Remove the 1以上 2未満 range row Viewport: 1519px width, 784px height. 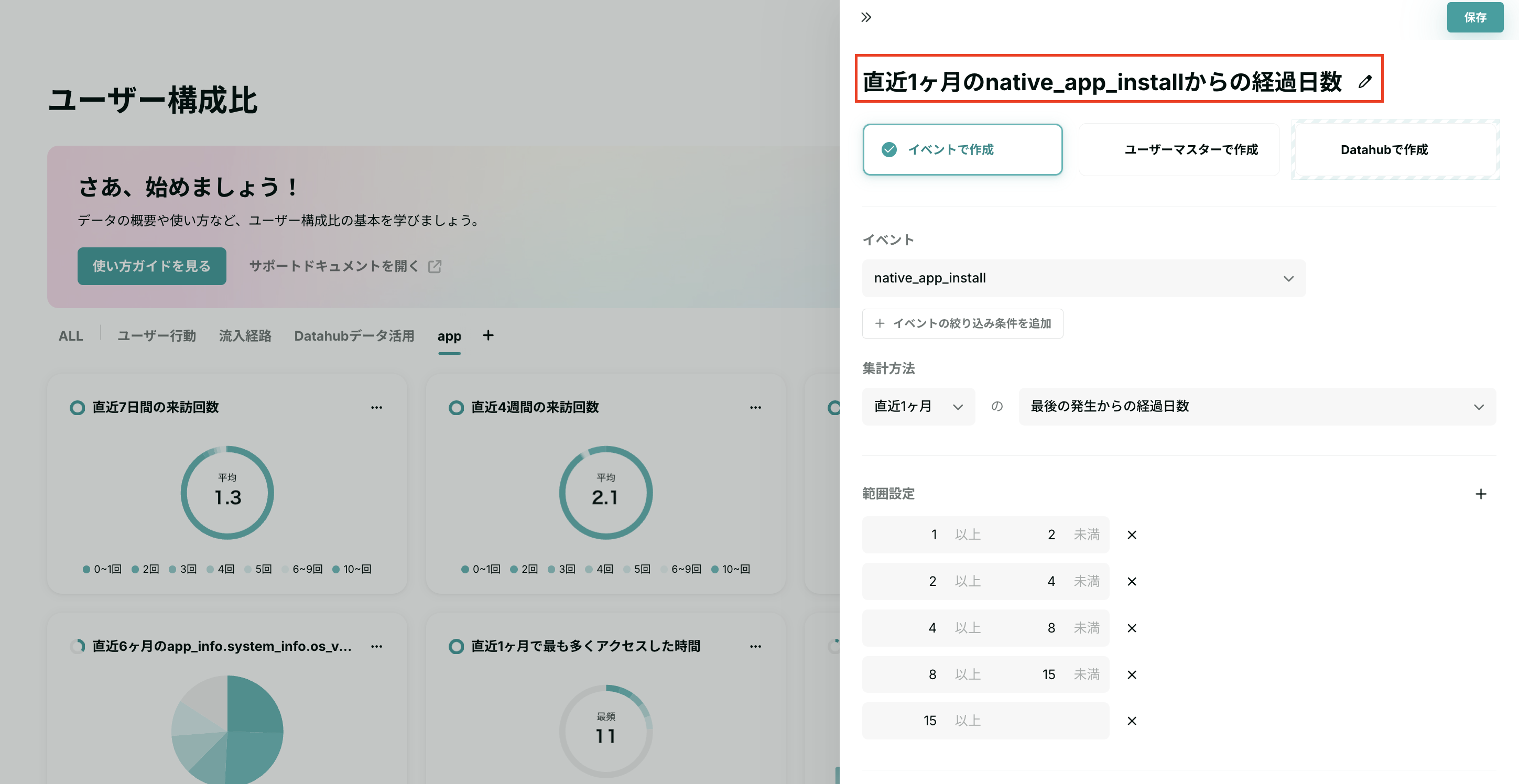(x=1132, y=535)
